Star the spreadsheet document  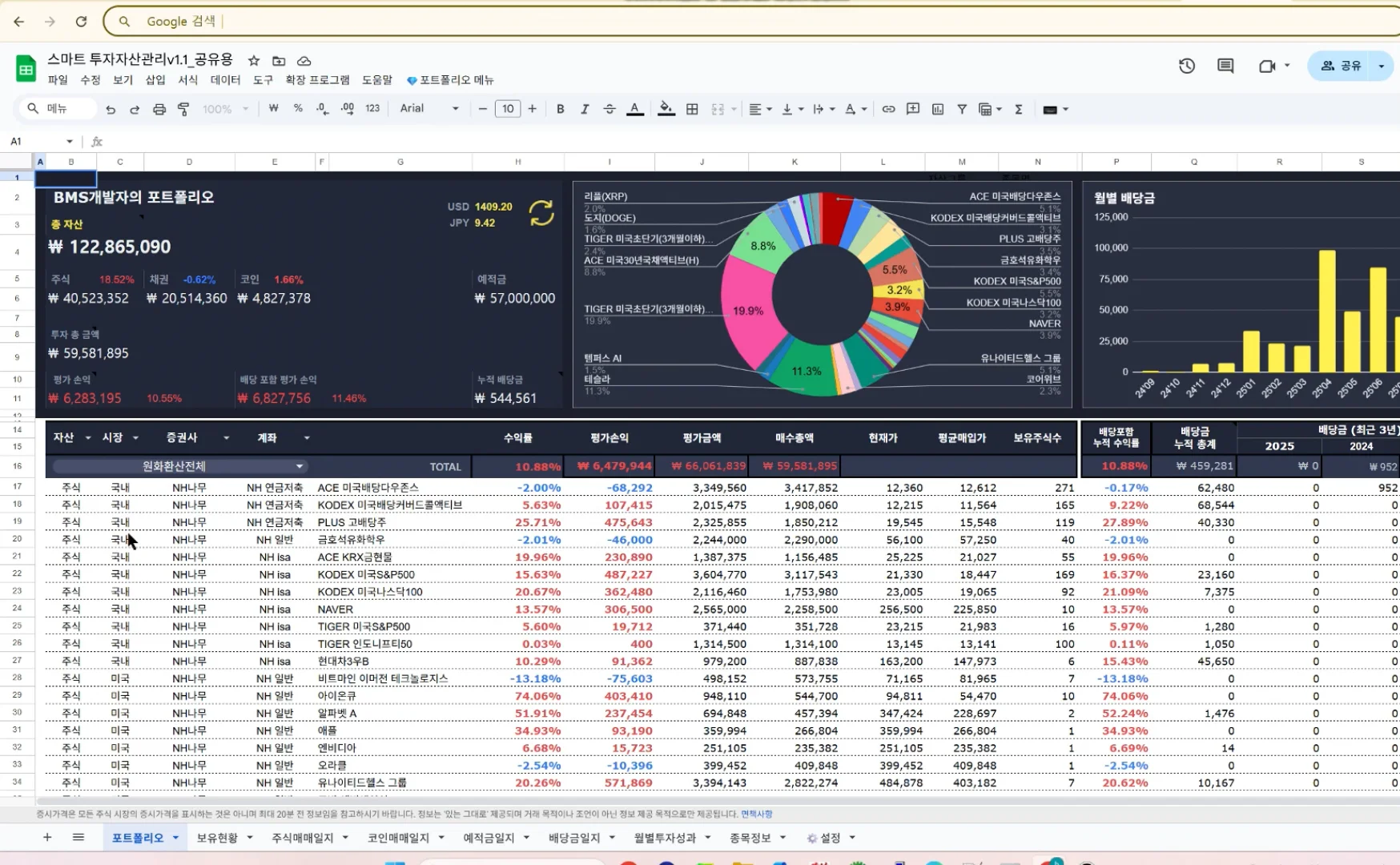(254, 61)
